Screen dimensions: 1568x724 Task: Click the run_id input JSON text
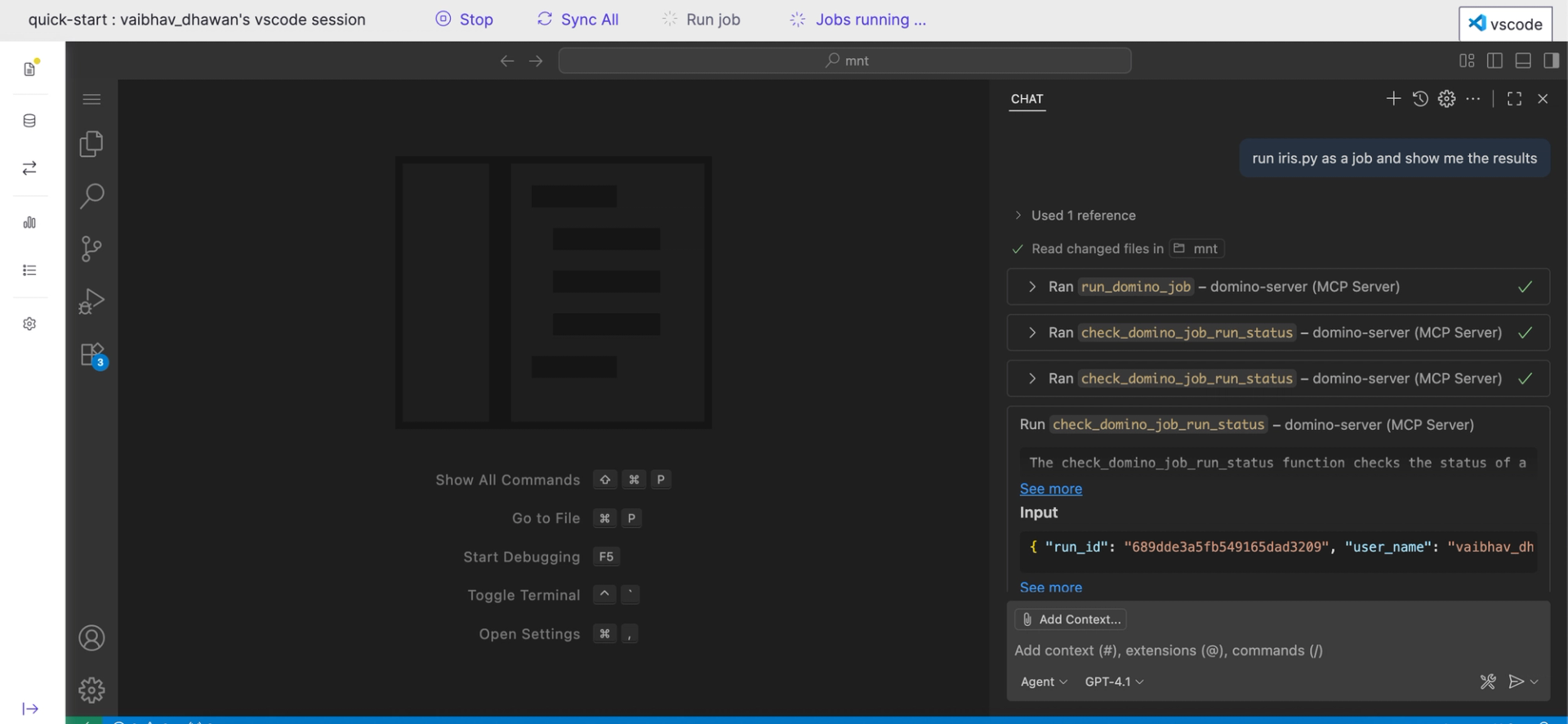point(1278,547)
